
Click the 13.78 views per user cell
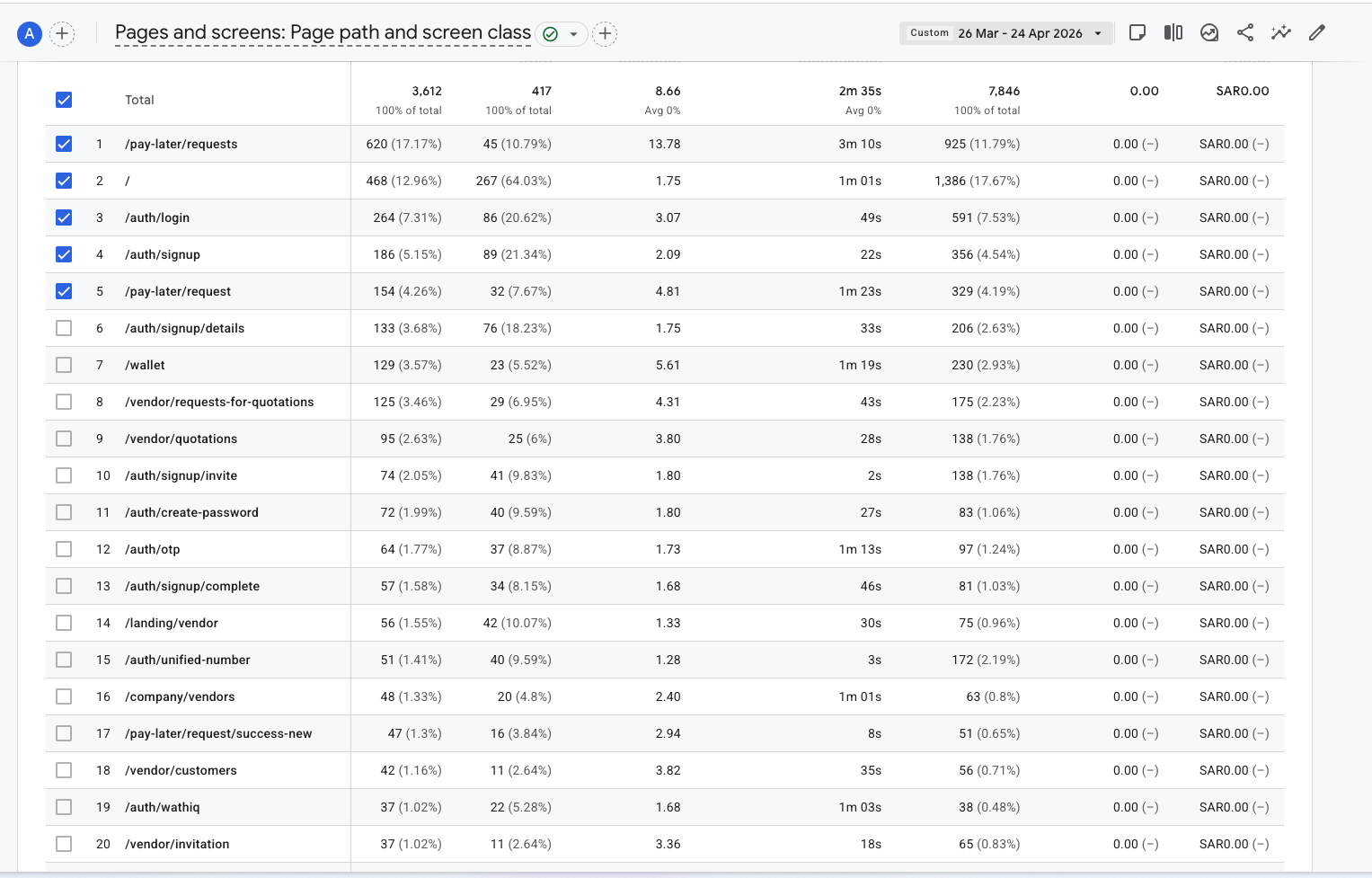click(664, 144)
